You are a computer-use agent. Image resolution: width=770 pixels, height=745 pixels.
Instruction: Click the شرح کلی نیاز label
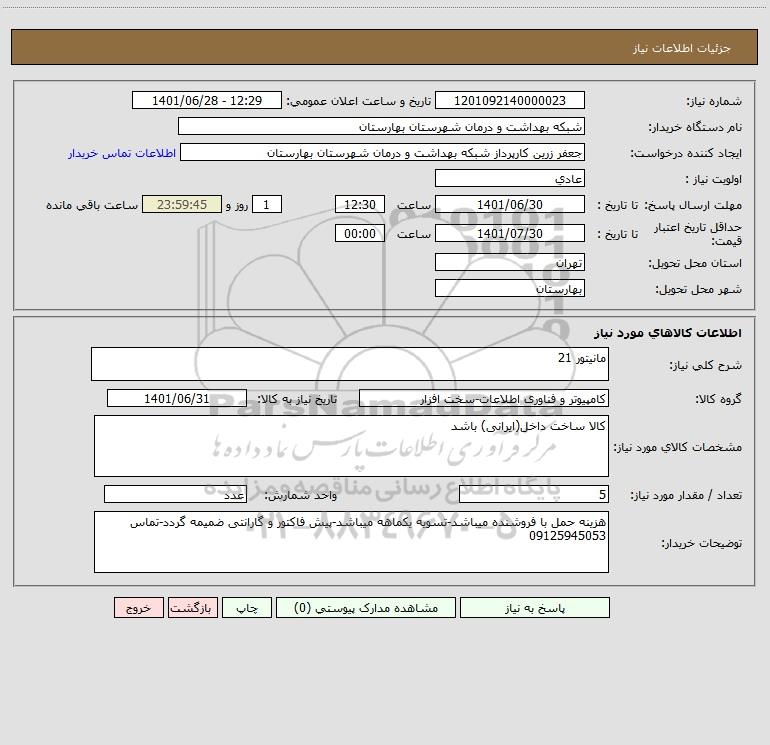click(706, 365)
